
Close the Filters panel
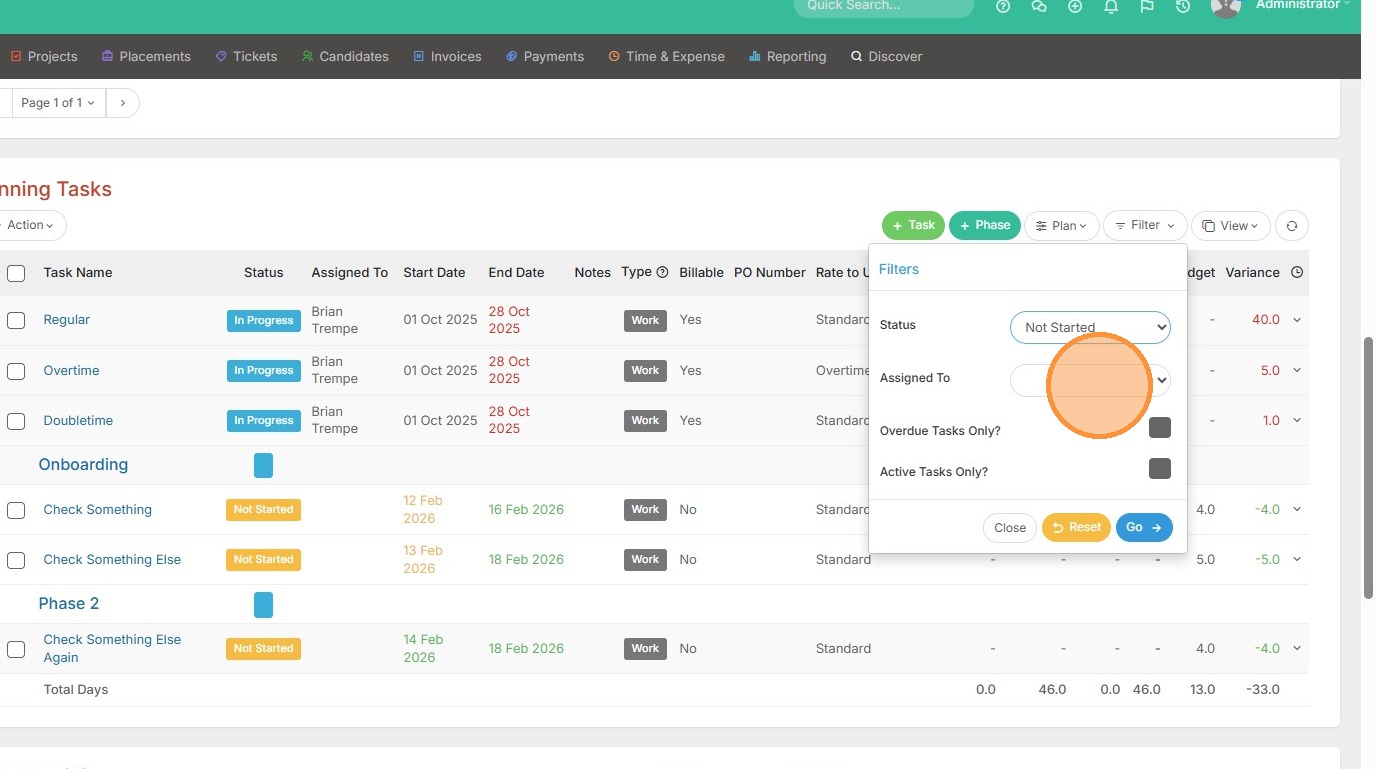click(x=1010, y=528)
